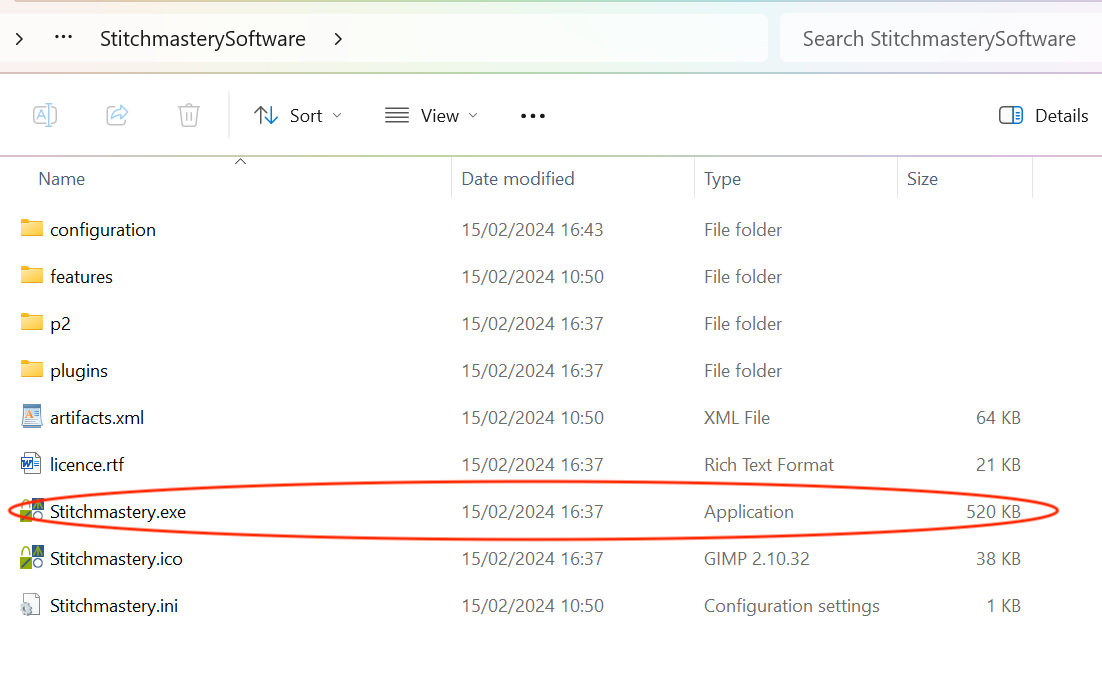Click the Stitchmastery.ico image icon
Image resolution: width=1102 pixels, height=700 pixels.
coord(32,558)
